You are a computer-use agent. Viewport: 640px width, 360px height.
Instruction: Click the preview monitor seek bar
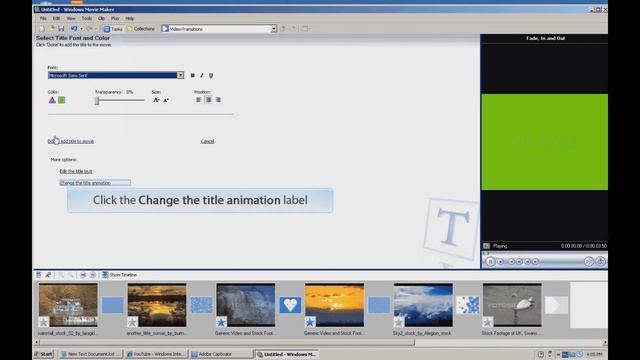(x=544, y=253)
